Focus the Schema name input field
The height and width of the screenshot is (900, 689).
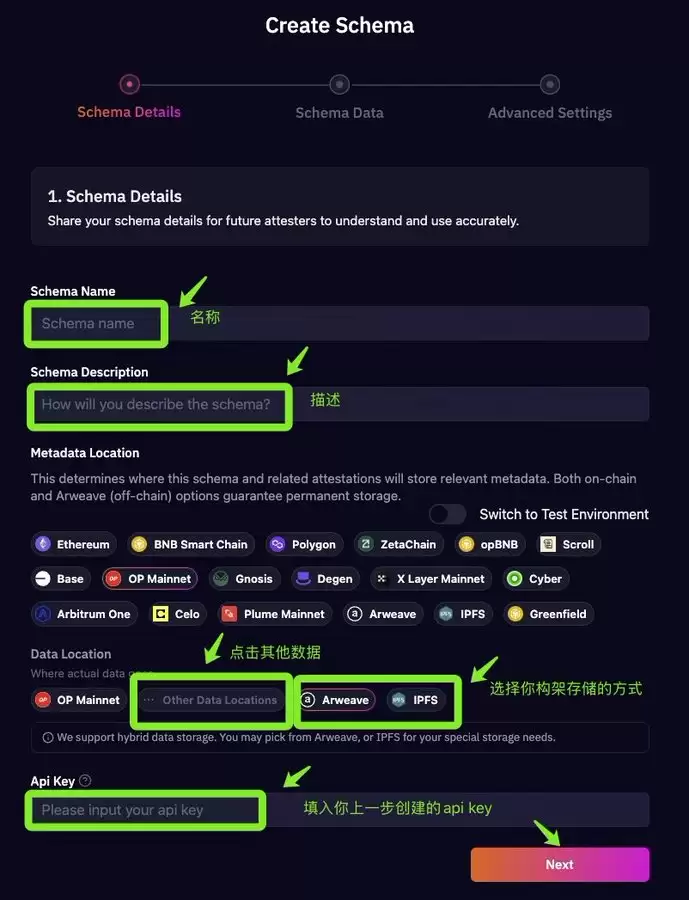click(x=340, y=324)
